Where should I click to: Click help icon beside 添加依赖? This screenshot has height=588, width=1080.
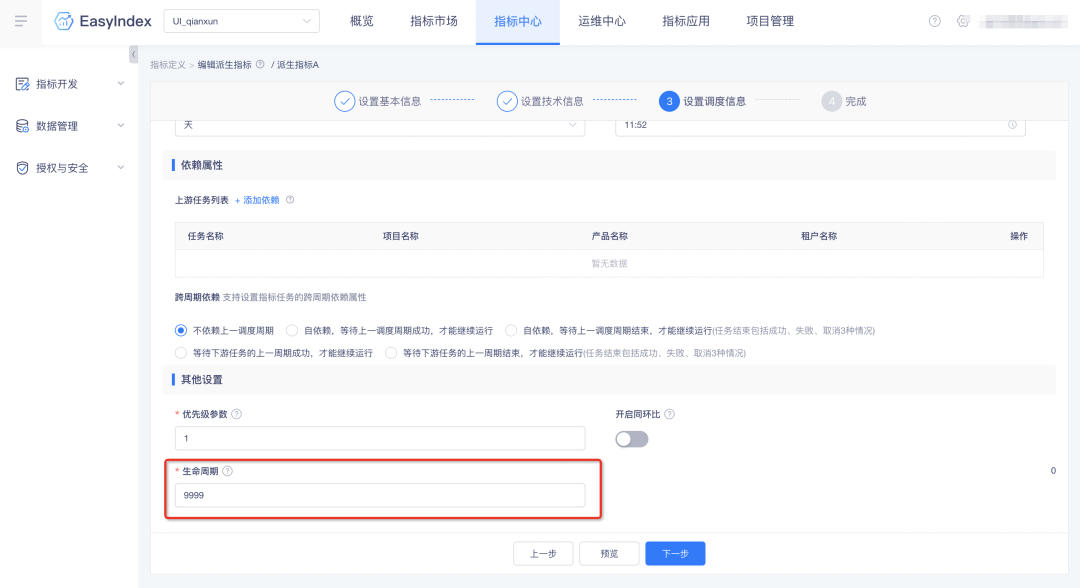click(x=290, y=200)
